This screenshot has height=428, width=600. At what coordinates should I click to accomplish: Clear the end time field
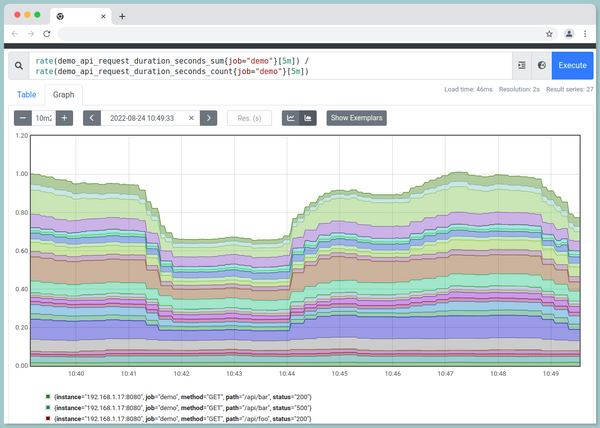(x=191, y=118)
